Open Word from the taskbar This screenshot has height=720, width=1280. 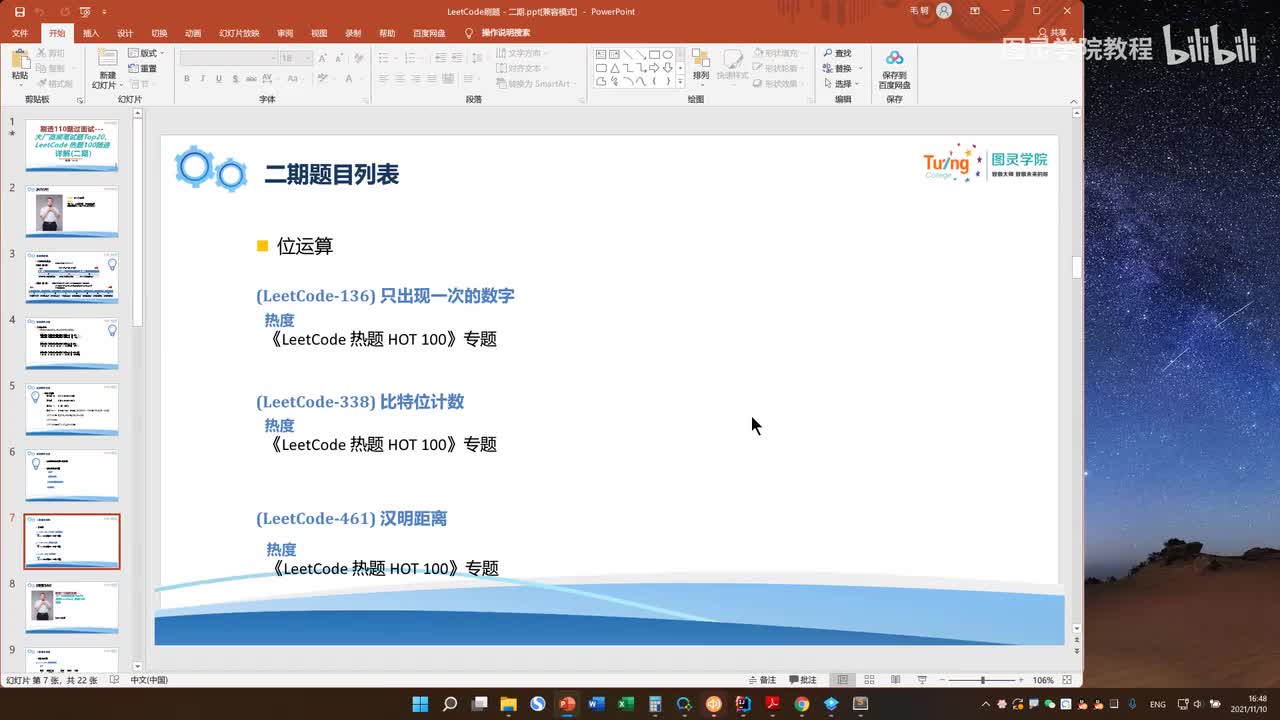596,704
